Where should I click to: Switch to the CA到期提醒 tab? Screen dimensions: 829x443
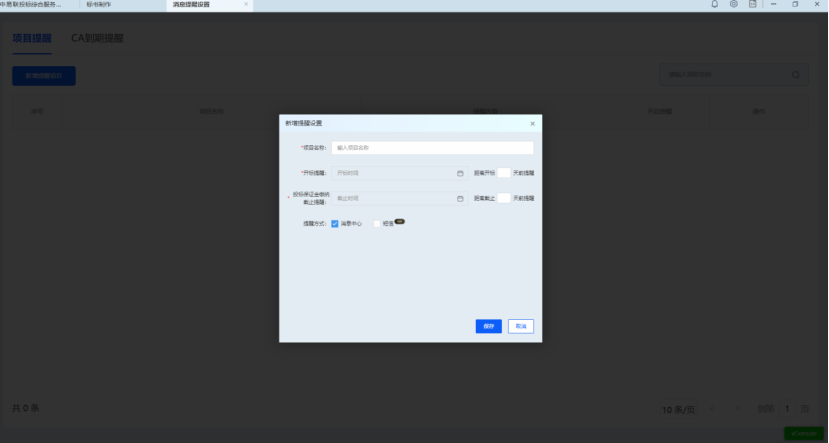(x=97, y=39)
